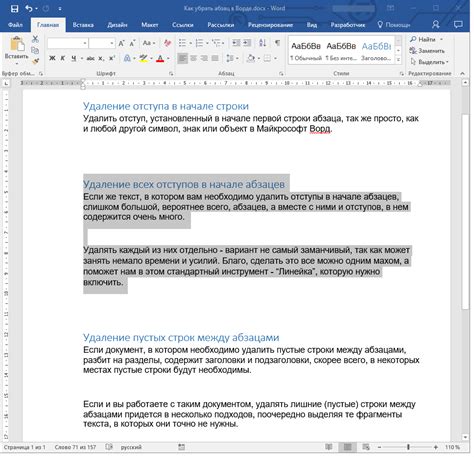Click the Undo arrow icon
This screenshot has width=474, height=457.
click(x=29, y=9)
